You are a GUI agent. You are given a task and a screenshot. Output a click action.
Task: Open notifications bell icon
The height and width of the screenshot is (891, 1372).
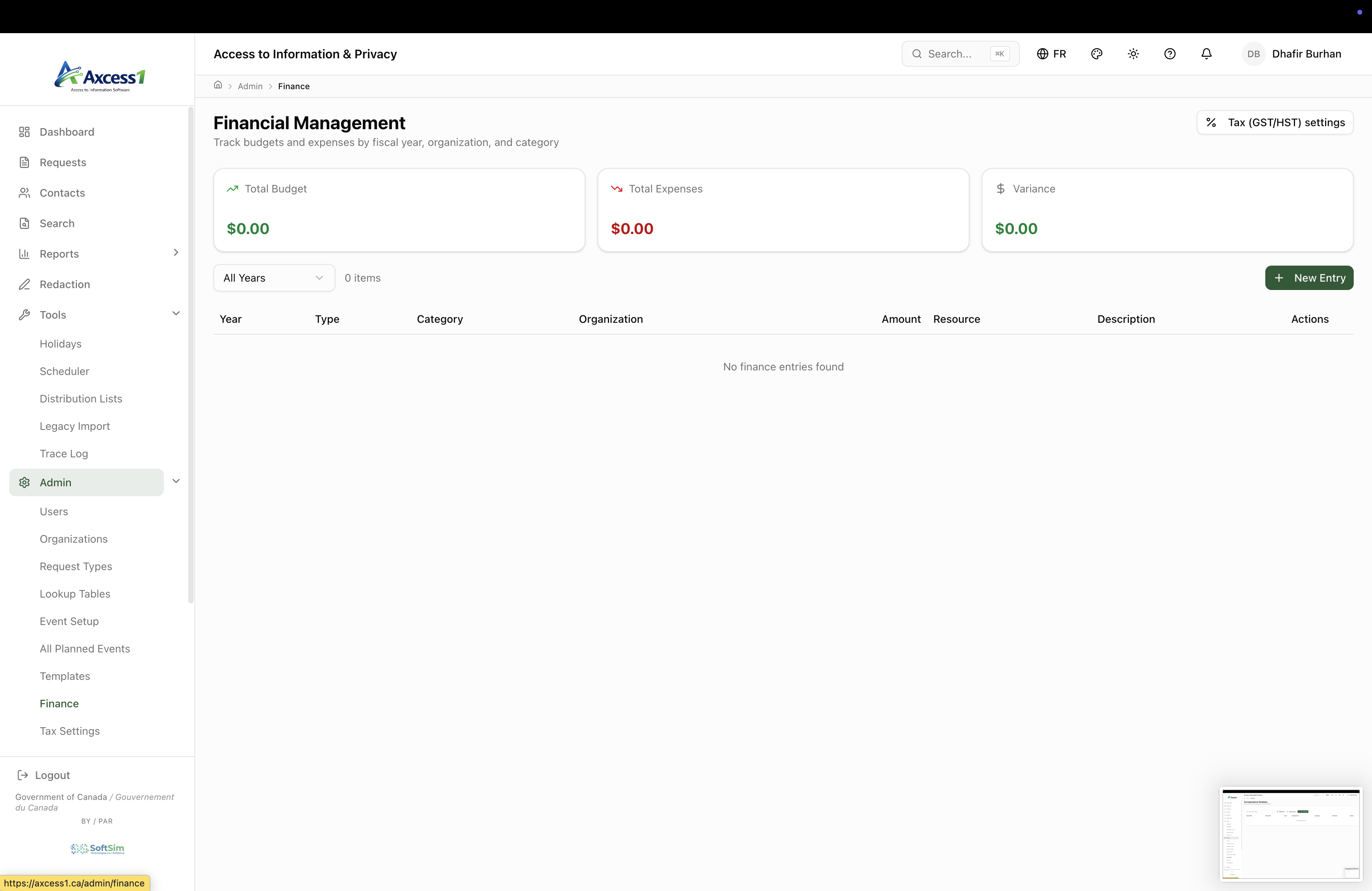point(1206,54)
